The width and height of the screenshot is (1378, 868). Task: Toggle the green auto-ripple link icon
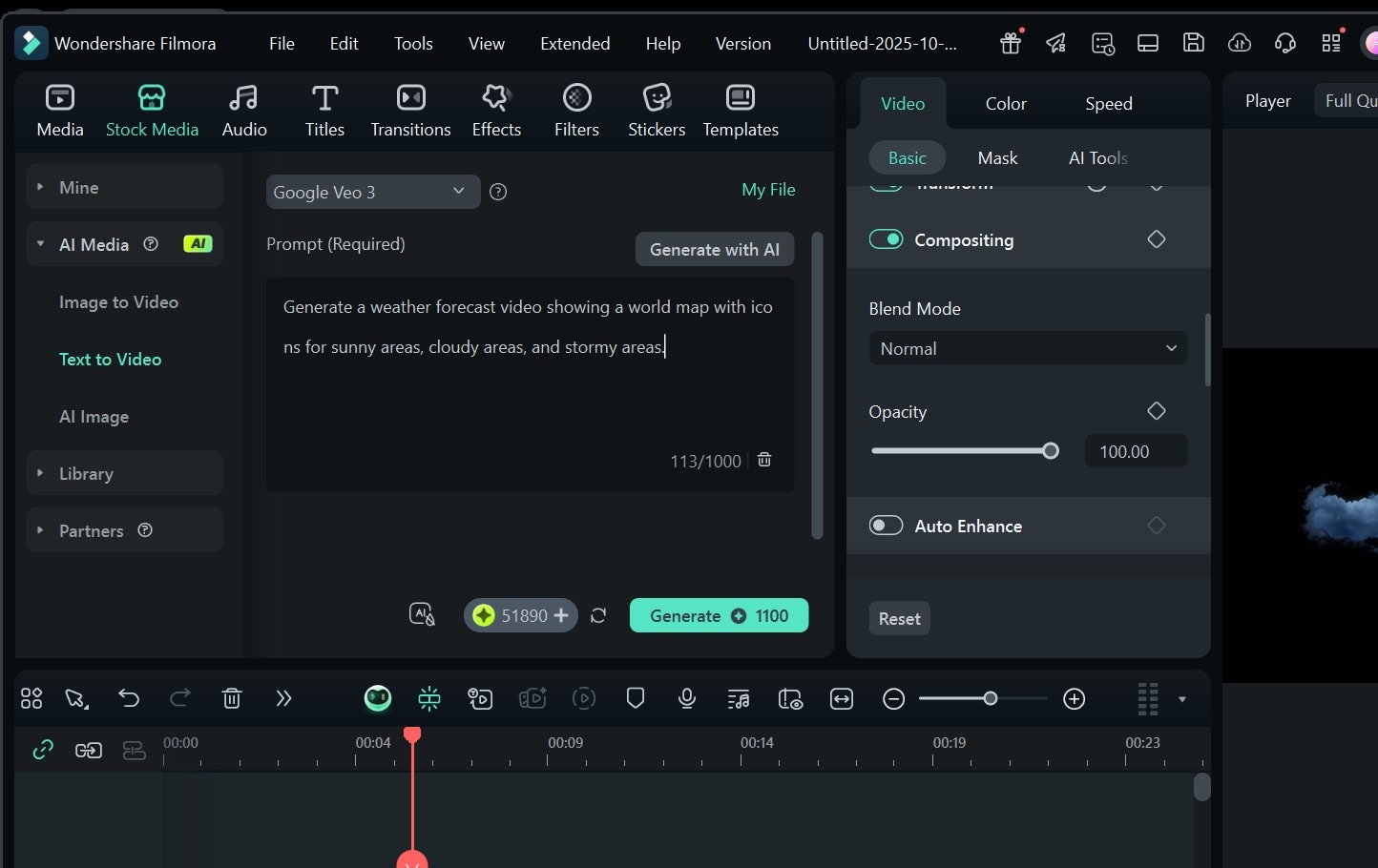click(x=42, y=750)
